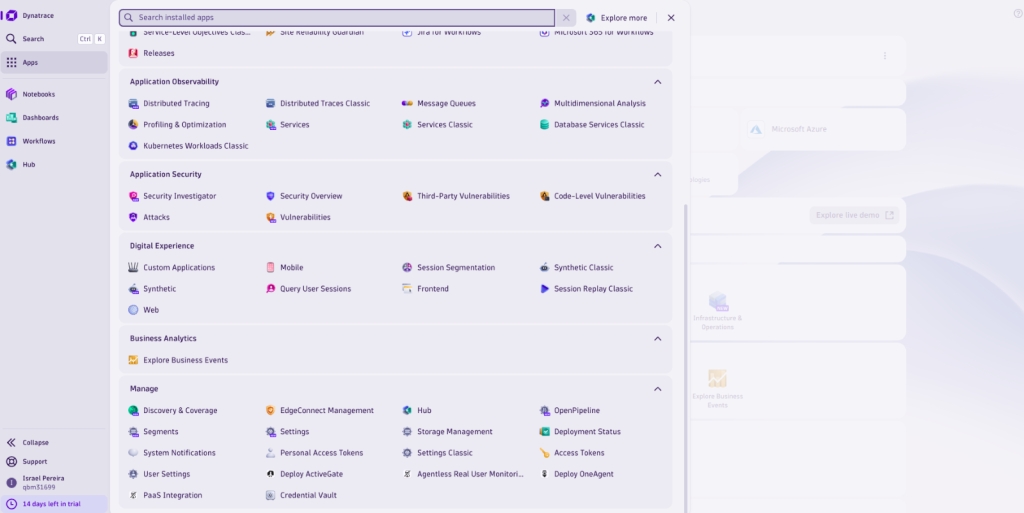This screenshot has width=1024, height=513.
Task: Collapse the Application Observability section
Action: click(657, 82)
